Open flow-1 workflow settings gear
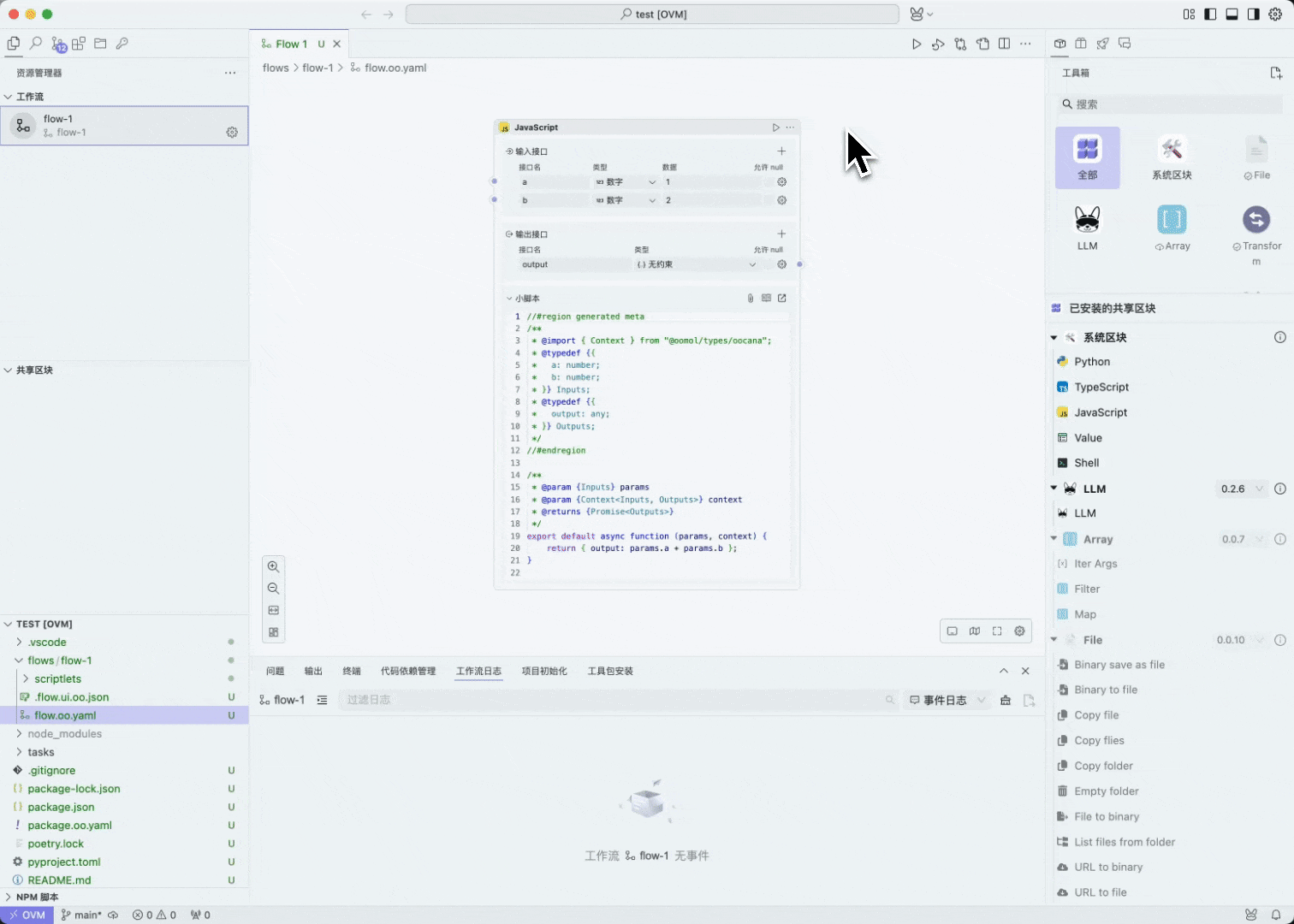The height and width of the screenshot is (924, 1294). pyautogui.click(x=232, y=133)
